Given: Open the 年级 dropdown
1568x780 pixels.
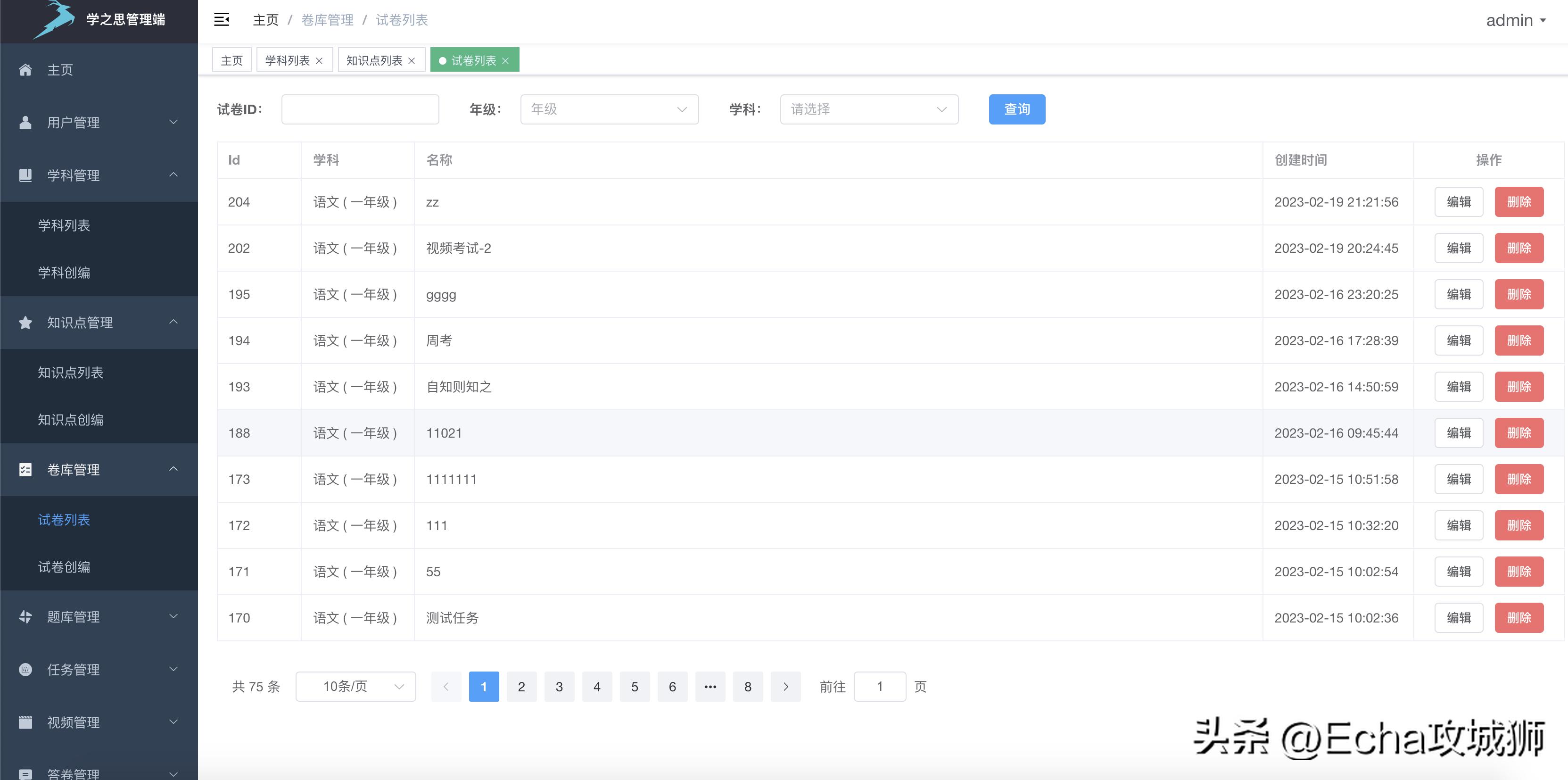Looking at the screenshot, I should click(609, 109).
